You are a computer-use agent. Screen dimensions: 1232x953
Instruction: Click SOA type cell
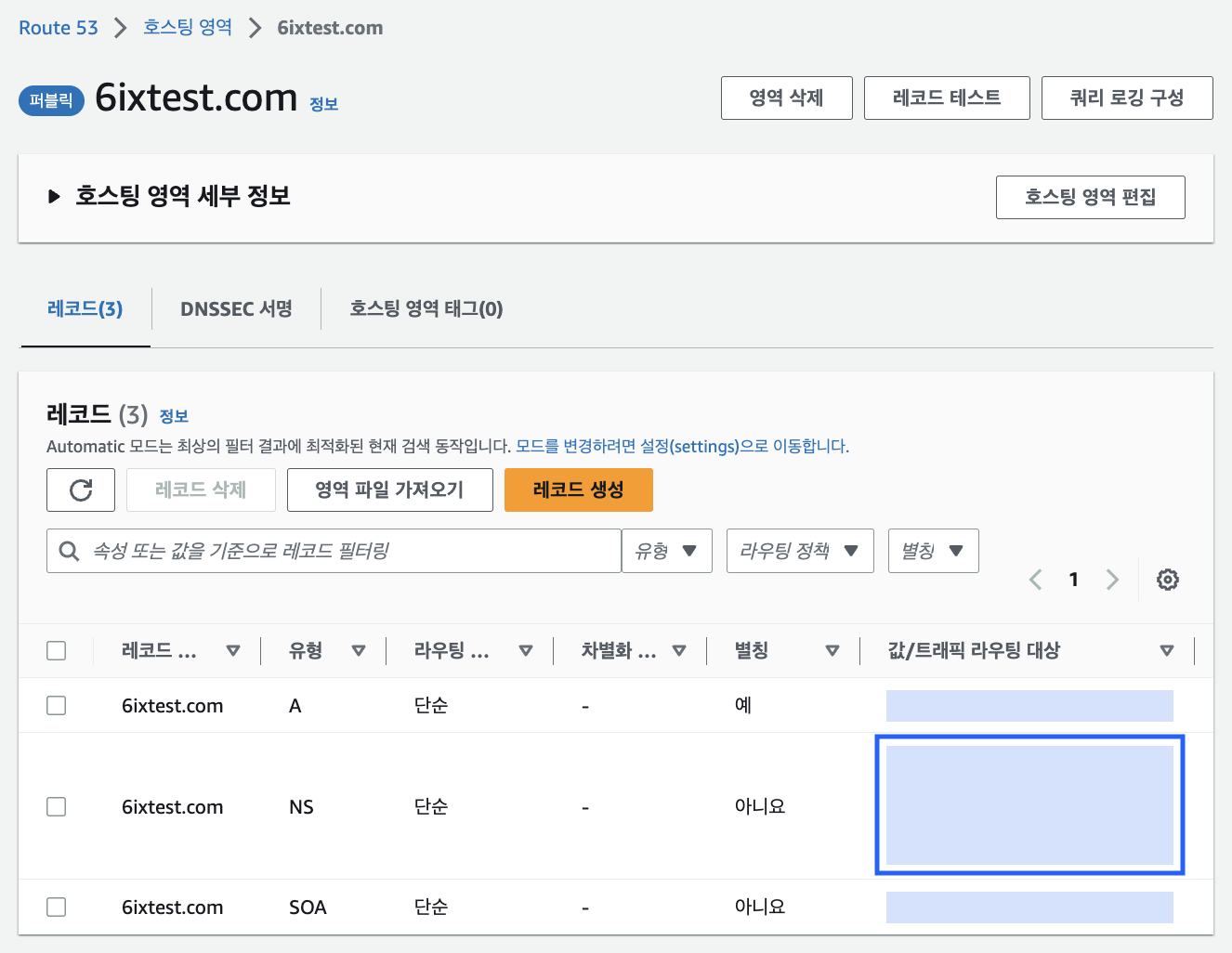(x=308, y=907)
